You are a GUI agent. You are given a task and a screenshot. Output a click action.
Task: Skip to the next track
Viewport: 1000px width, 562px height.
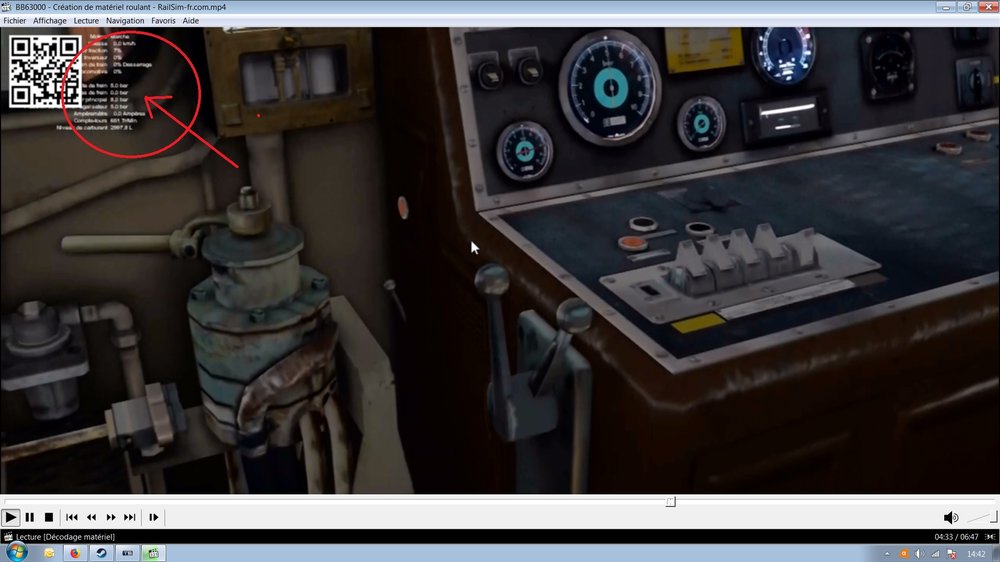tap(130, 517)
